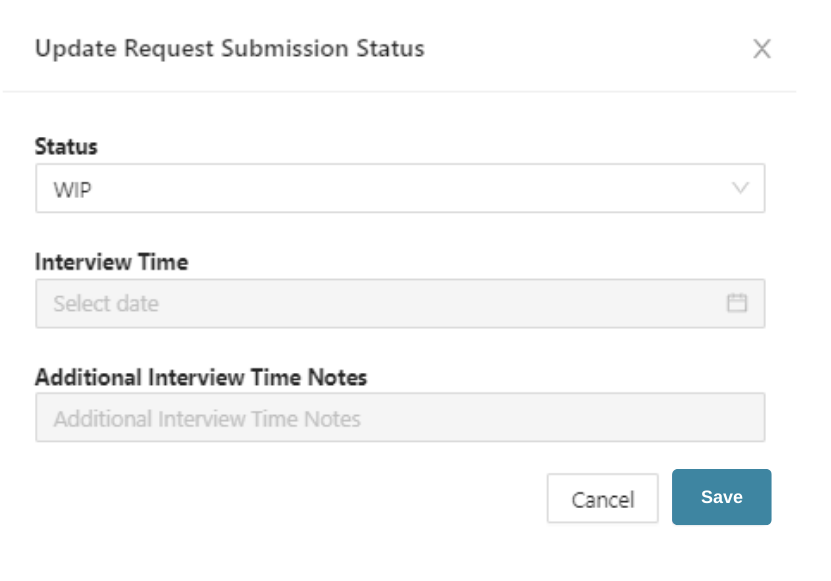
Task: Focus the Additional Interview Time Notes input
Action: point(400,417)
